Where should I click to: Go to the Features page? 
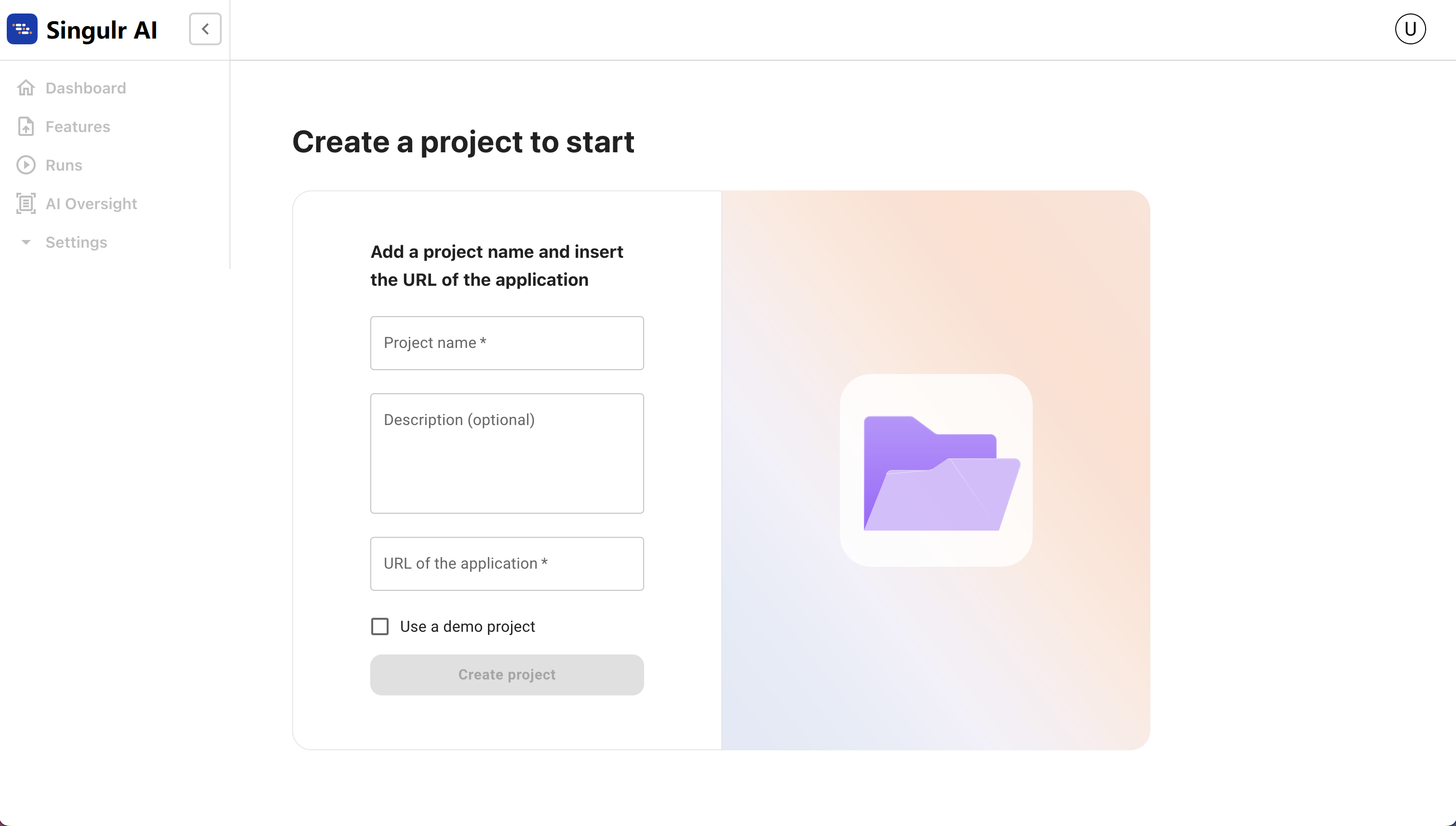pos(78,127)
